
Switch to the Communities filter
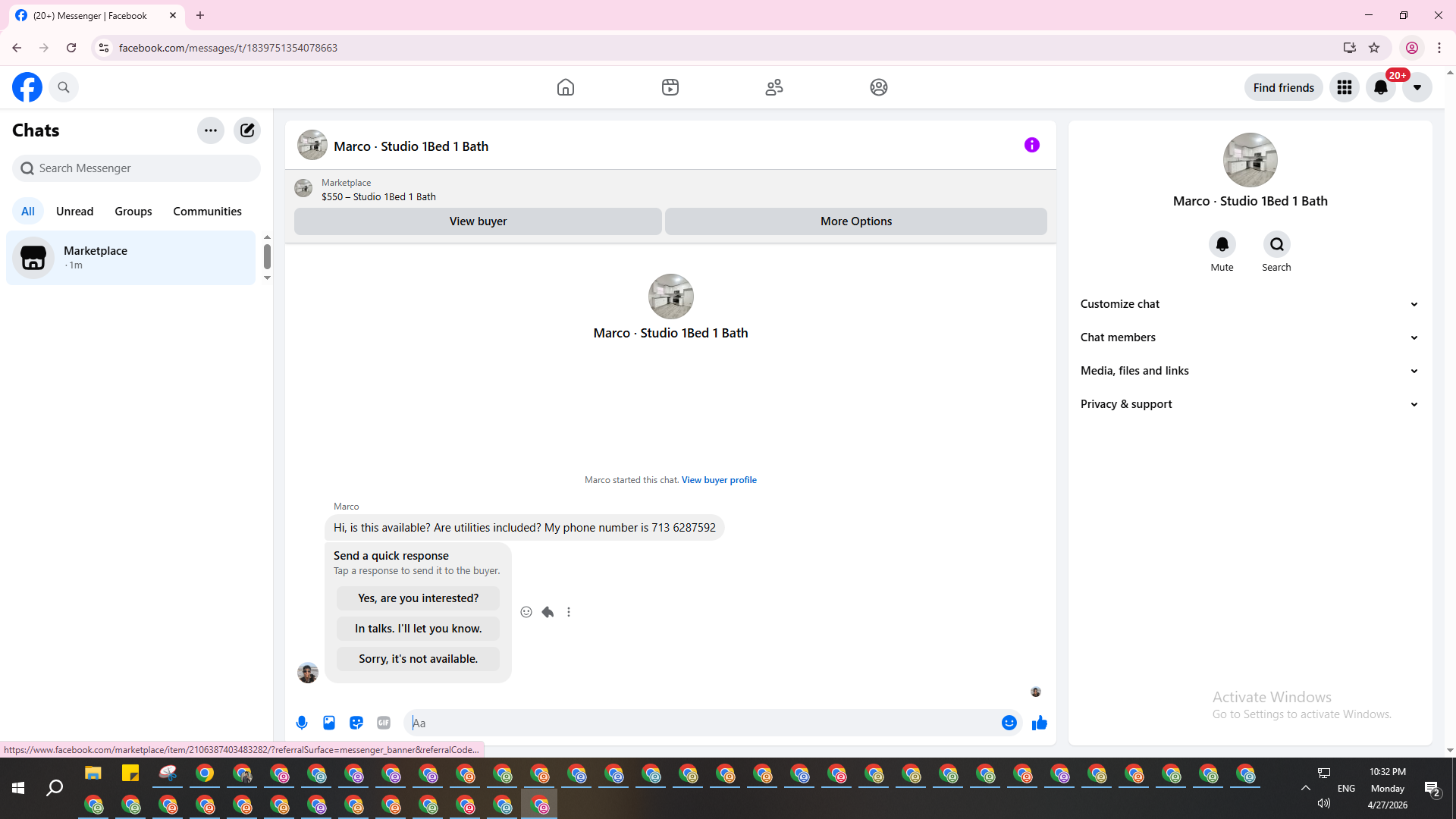pyautogui.click(x=208, y=211)
